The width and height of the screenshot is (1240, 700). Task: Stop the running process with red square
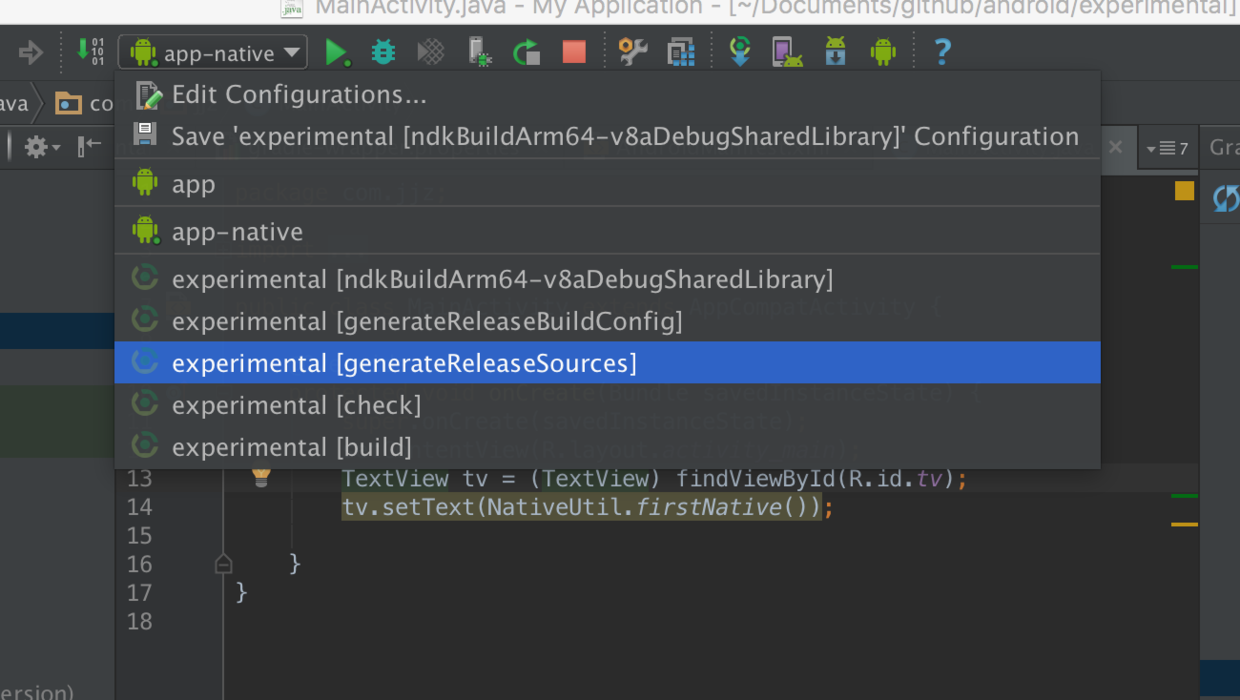click(x=574, y=52)
